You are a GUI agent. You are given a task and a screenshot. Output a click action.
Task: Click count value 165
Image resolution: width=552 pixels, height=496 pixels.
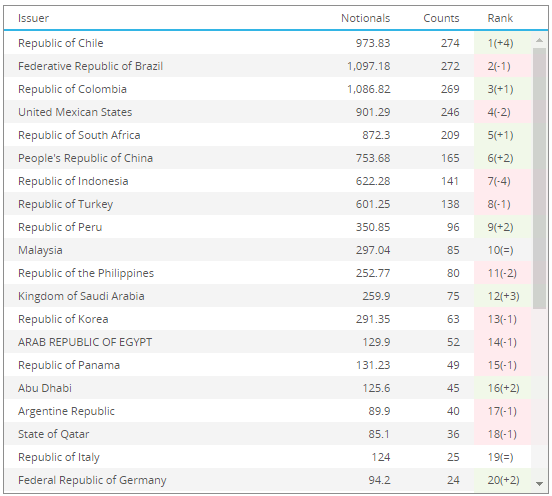(450, 158)
